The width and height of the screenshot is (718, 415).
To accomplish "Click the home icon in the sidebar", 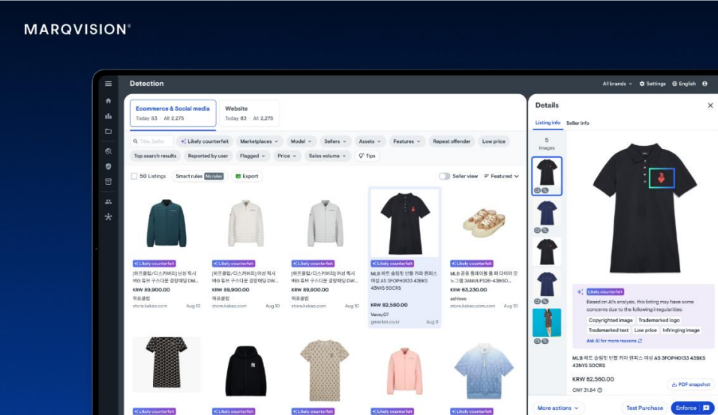I will 108,99.
